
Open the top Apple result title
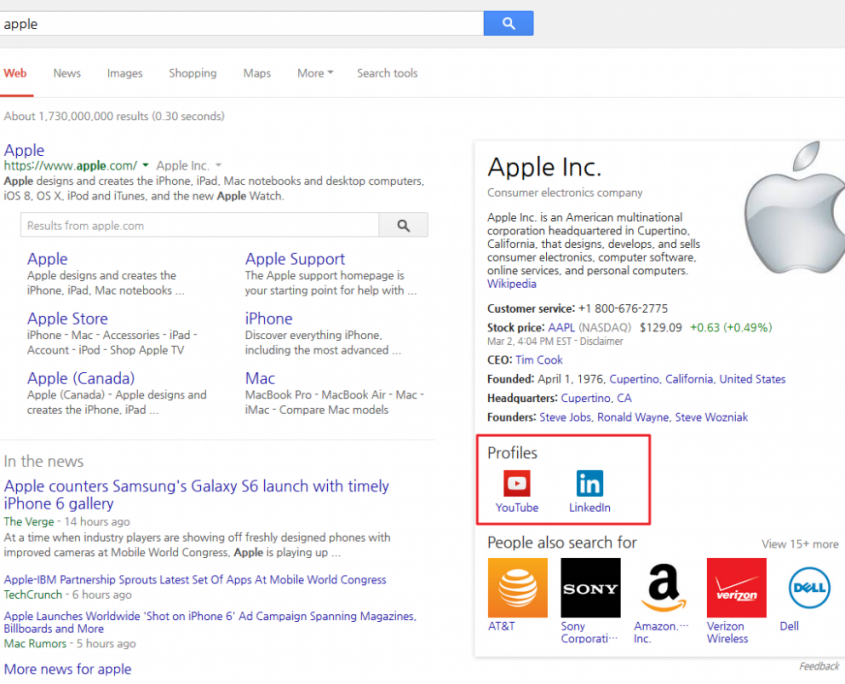coord(24,150)
